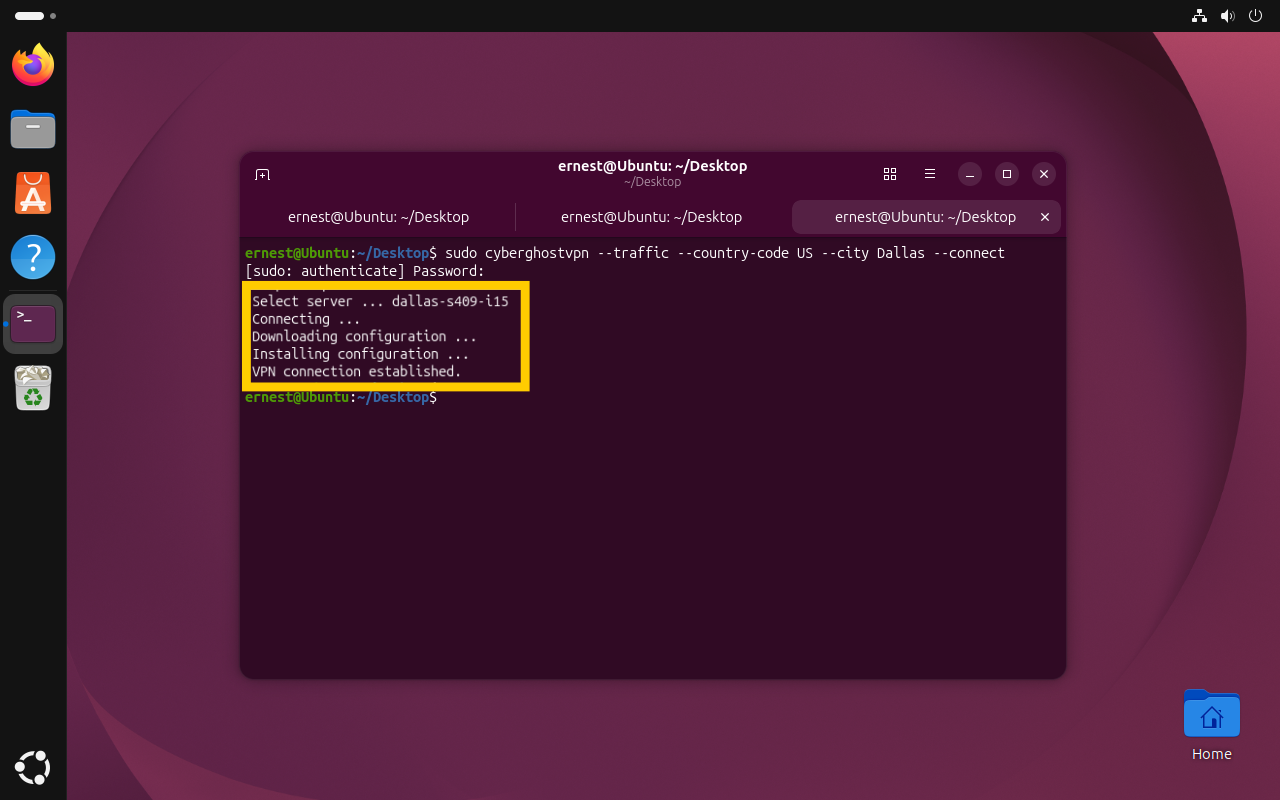
Task: Switch to the second terminal tab
Action: (x=652, y=217)
